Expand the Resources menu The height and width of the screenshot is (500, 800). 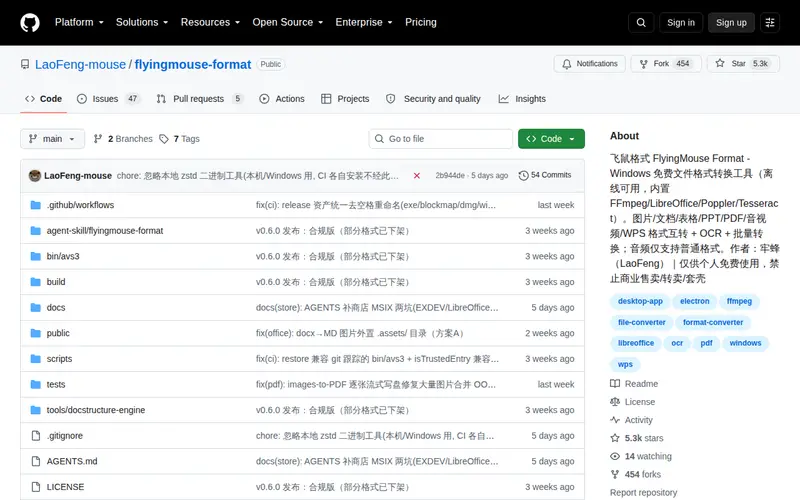(x=210, y=22)
